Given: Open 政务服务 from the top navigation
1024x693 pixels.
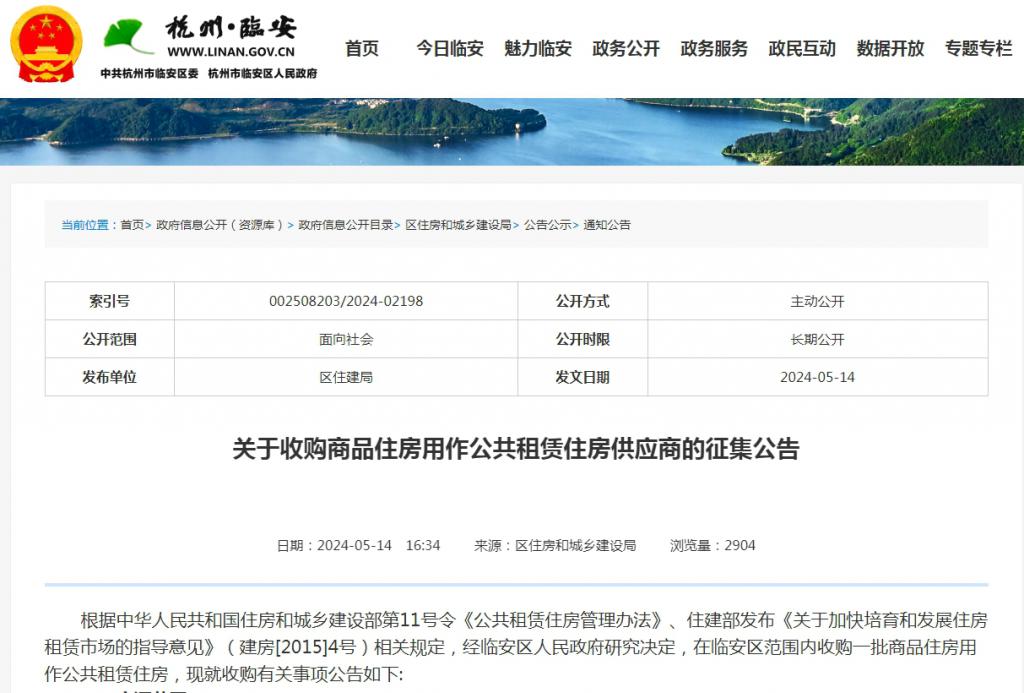Looking at the screenshot, I should [x=714, y=48].
